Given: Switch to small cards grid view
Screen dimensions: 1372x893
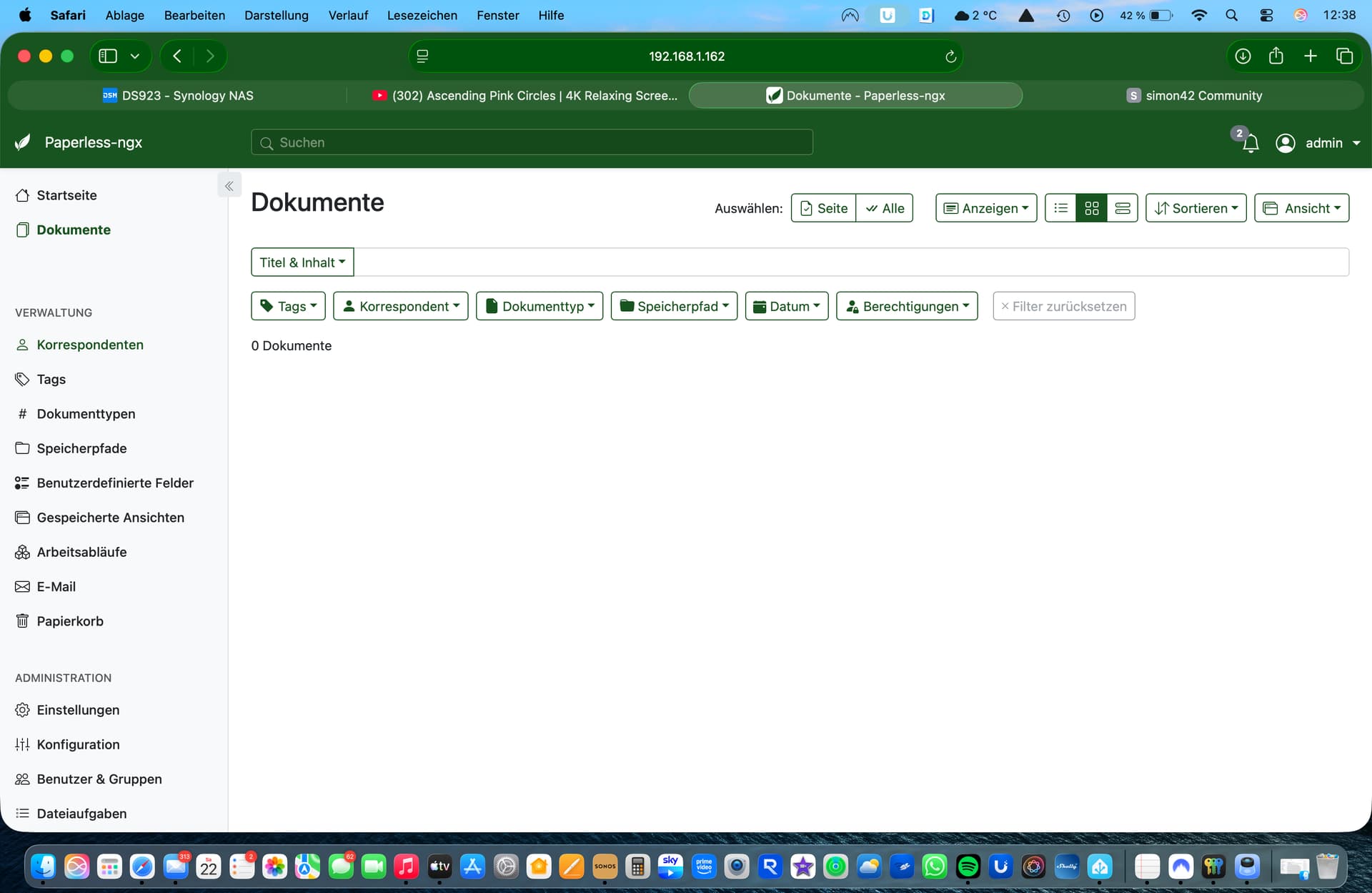Looking at the screenshot, I should [1091, 208].
